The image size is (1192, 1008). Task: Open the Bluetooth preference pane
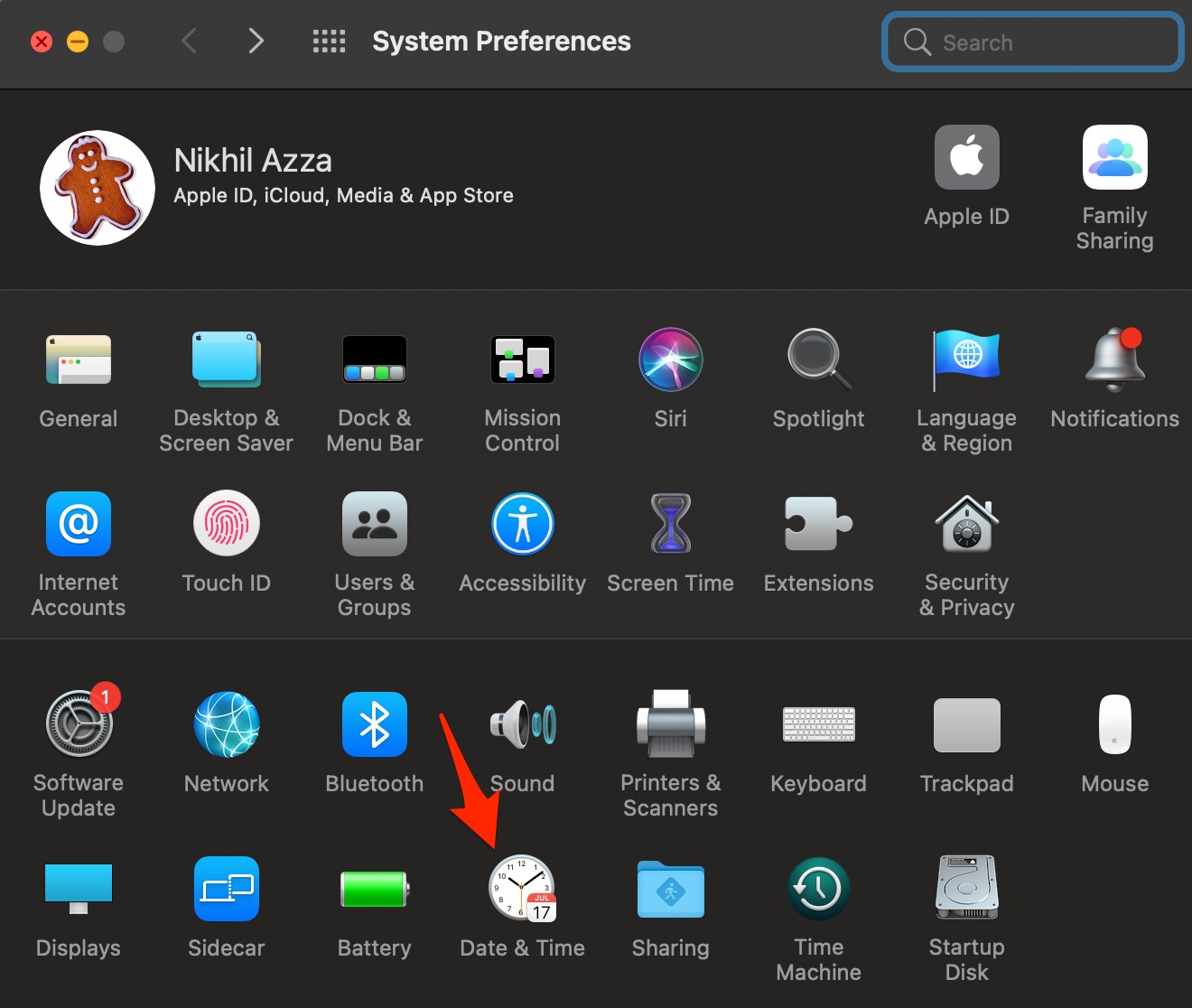tap(374, 724)
